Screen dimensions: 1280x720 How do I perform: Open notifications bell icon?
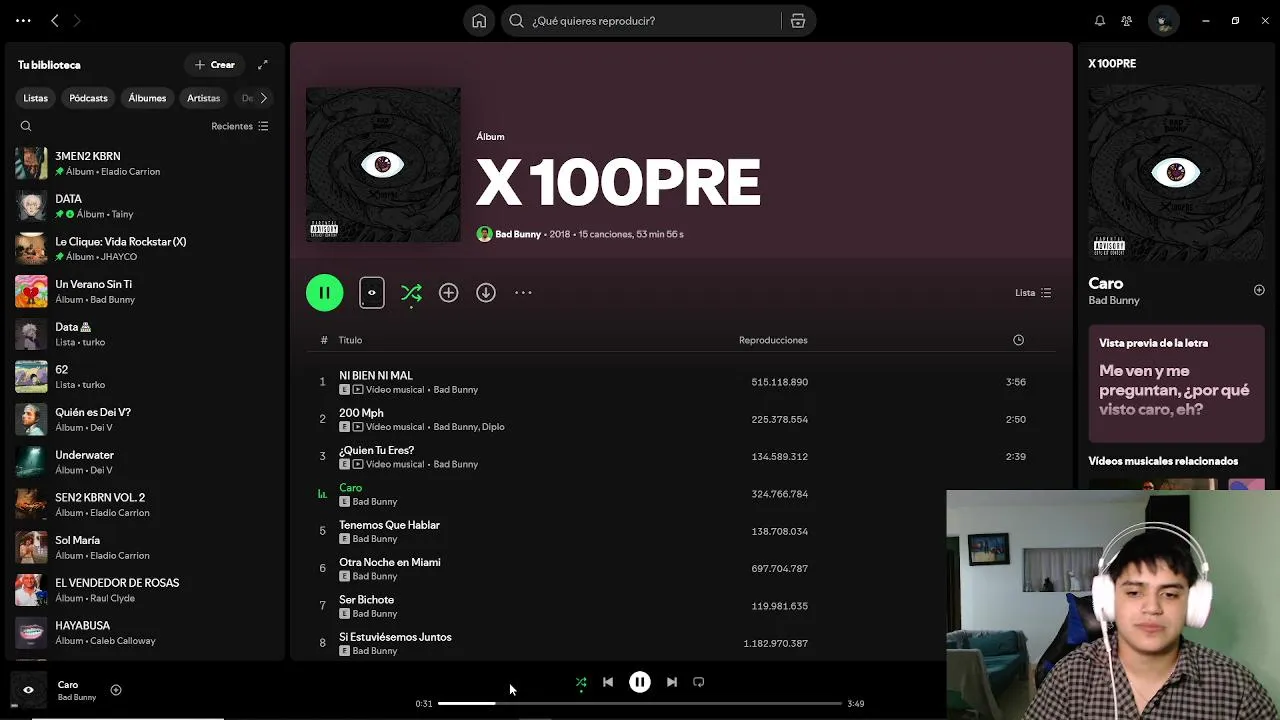(1100, 21)
